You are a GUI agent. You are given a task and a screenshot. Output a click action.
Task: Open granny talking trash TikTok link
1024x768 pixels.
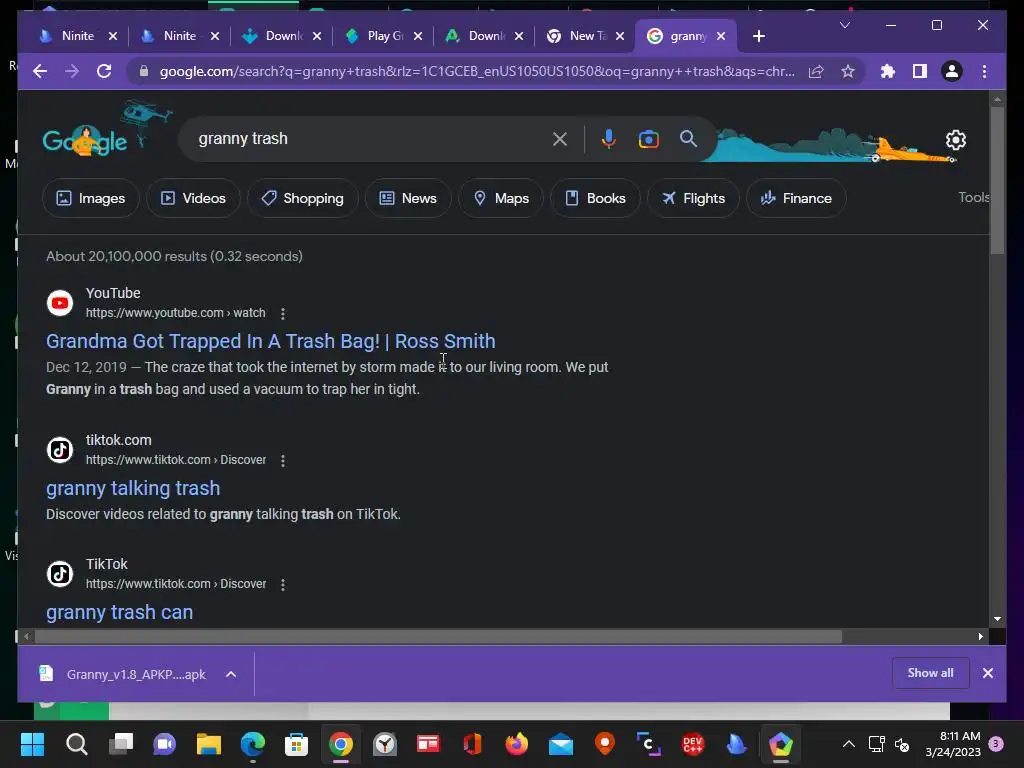click(133, 488)
